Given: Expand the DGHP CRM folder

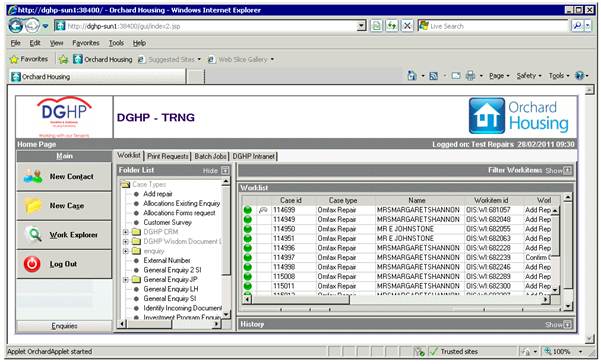Looking at the screenshot, I should pos(125,232).
